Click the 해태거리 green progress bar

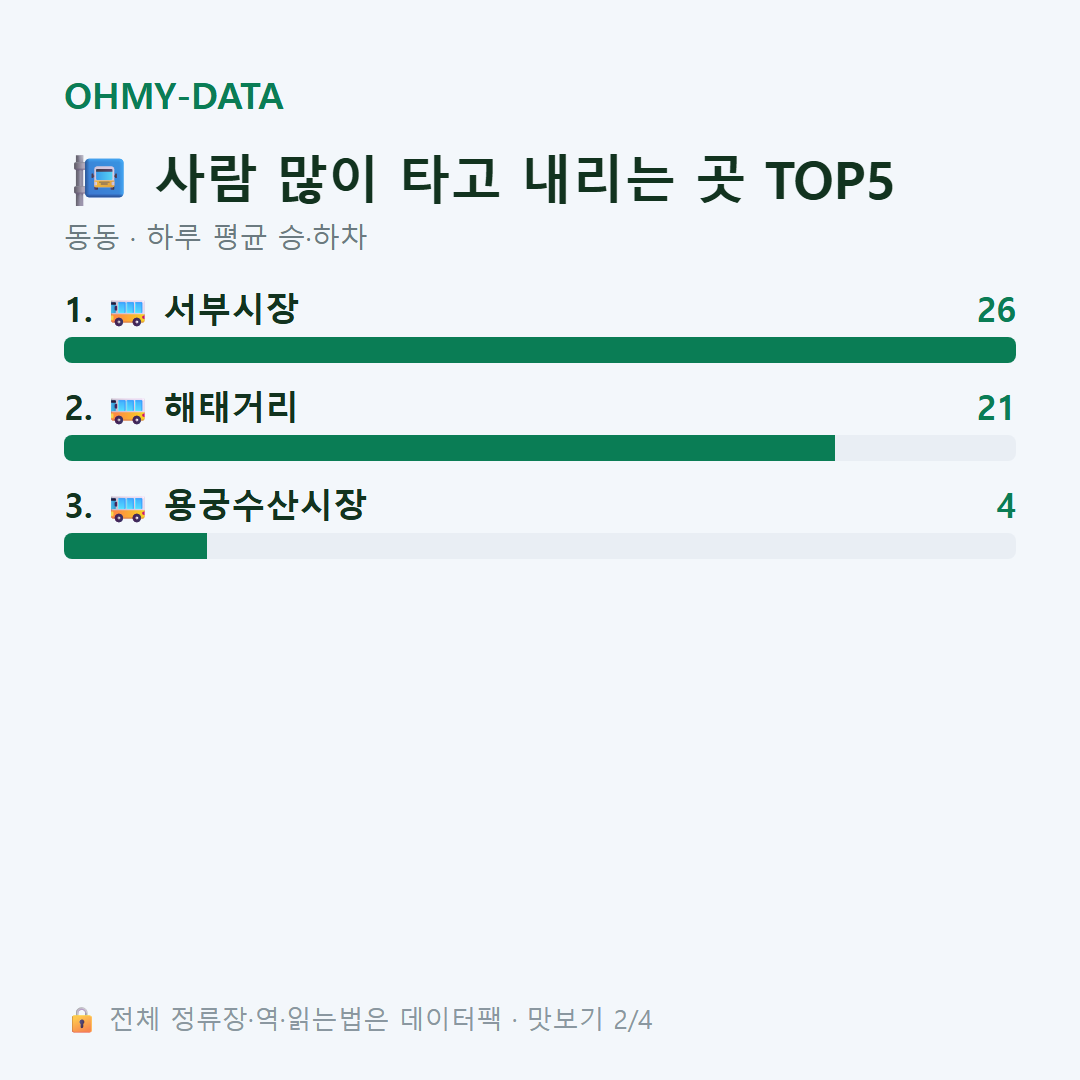(449, 448)
